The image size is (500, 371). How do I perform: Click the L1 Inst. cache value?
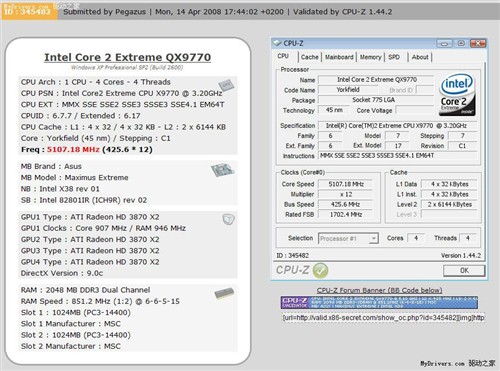click(x=449, y=194)
